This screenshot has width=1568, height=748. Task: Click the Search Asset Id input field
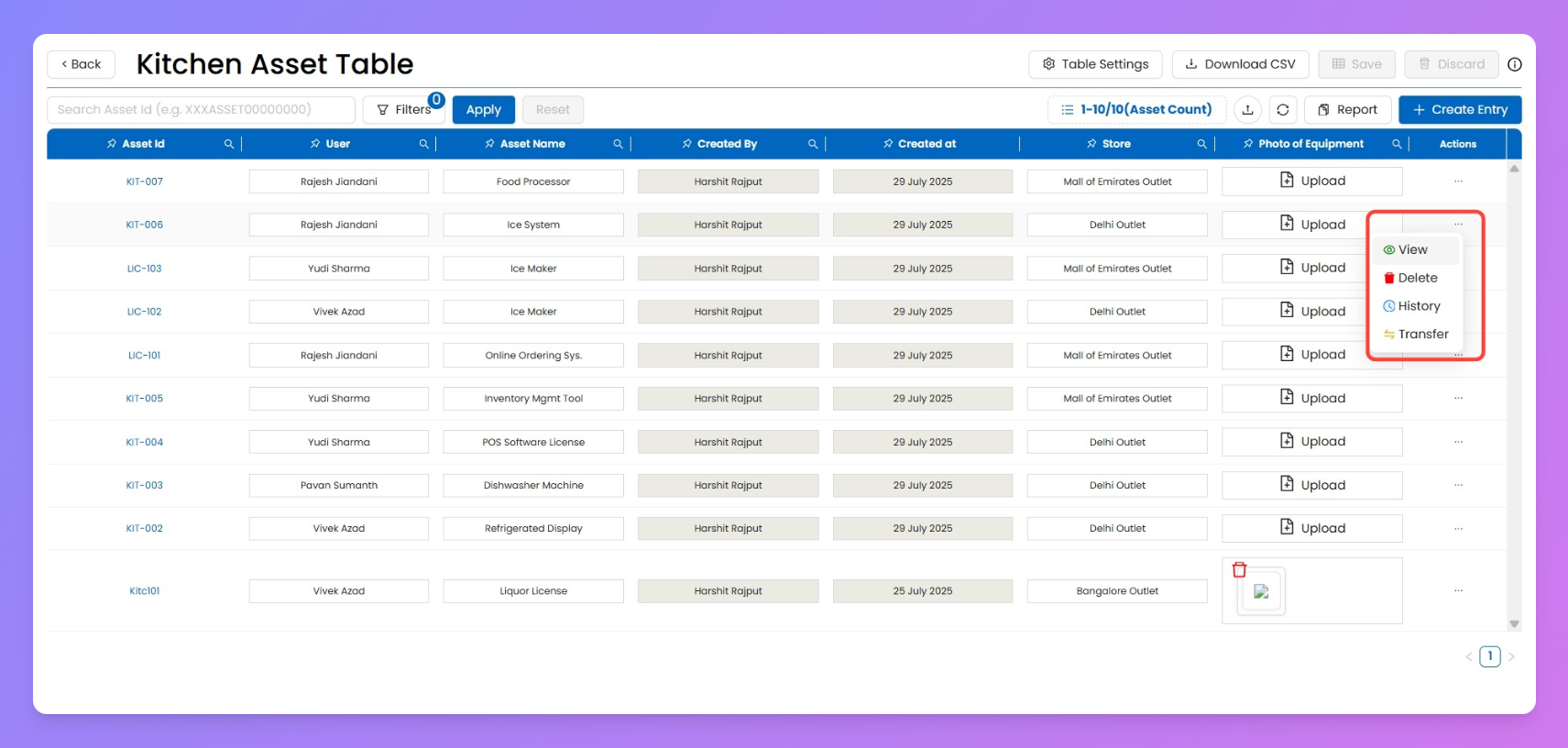pos(201,110)
